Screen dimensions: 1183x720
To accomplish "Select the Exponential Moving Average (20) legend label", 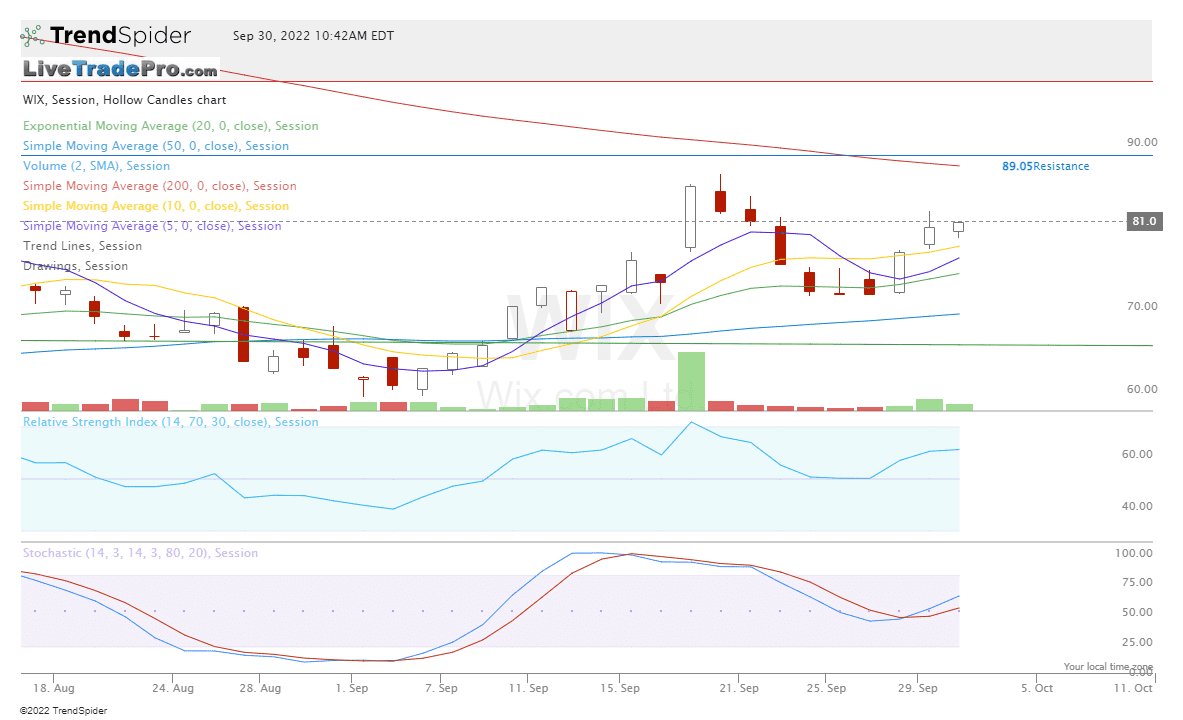I will 170,126.
